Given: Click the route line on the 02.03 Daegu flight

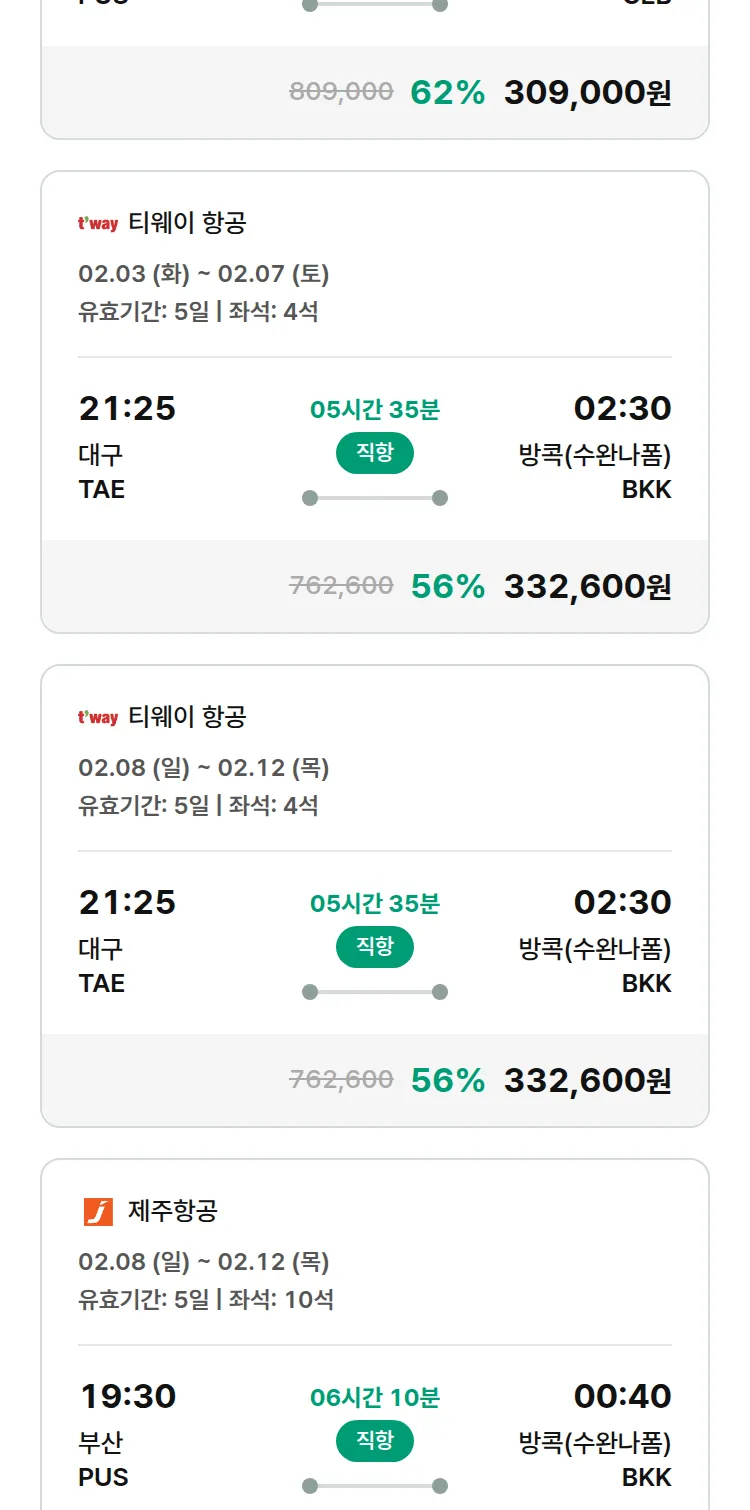Looking at the screenshot, I should tap(375, 498).
